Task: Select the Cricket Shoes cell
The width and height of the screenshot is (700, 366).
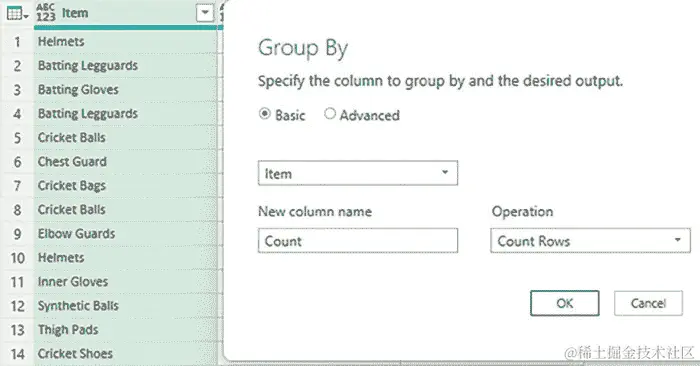Action: (125, 354)
